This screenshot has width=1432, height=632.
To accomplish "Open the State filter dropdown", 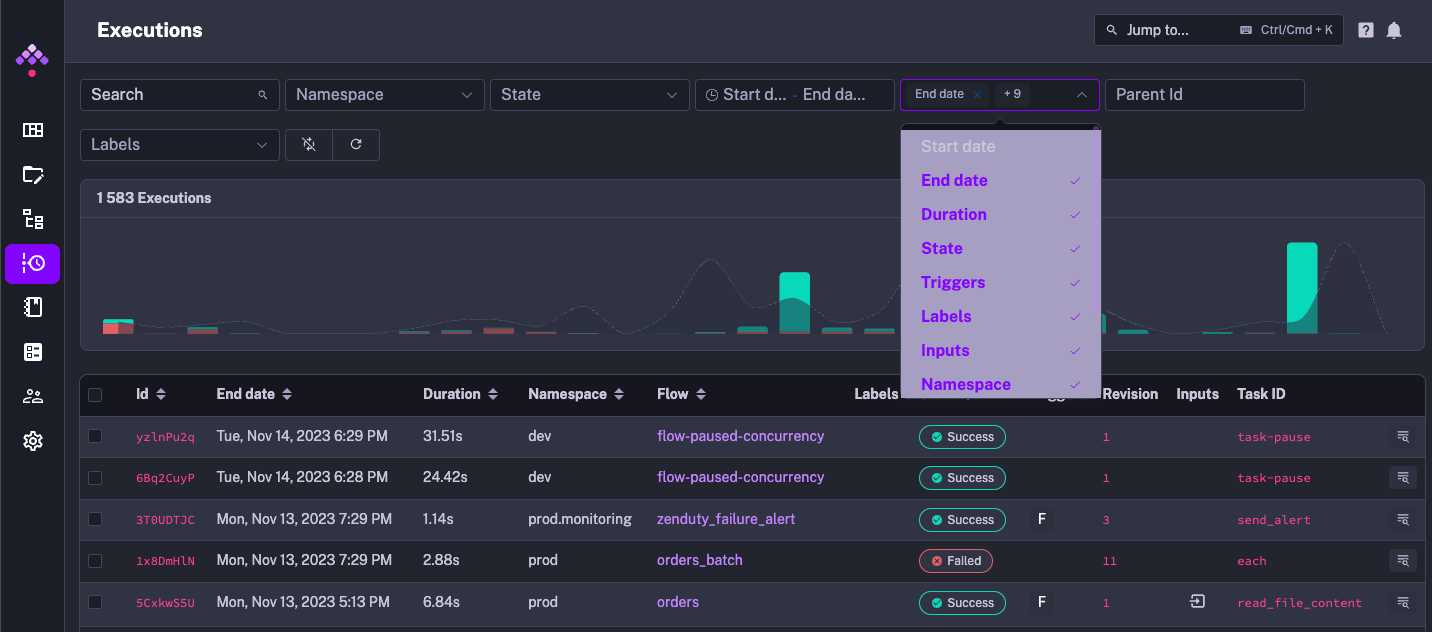I will click(589, 95).
